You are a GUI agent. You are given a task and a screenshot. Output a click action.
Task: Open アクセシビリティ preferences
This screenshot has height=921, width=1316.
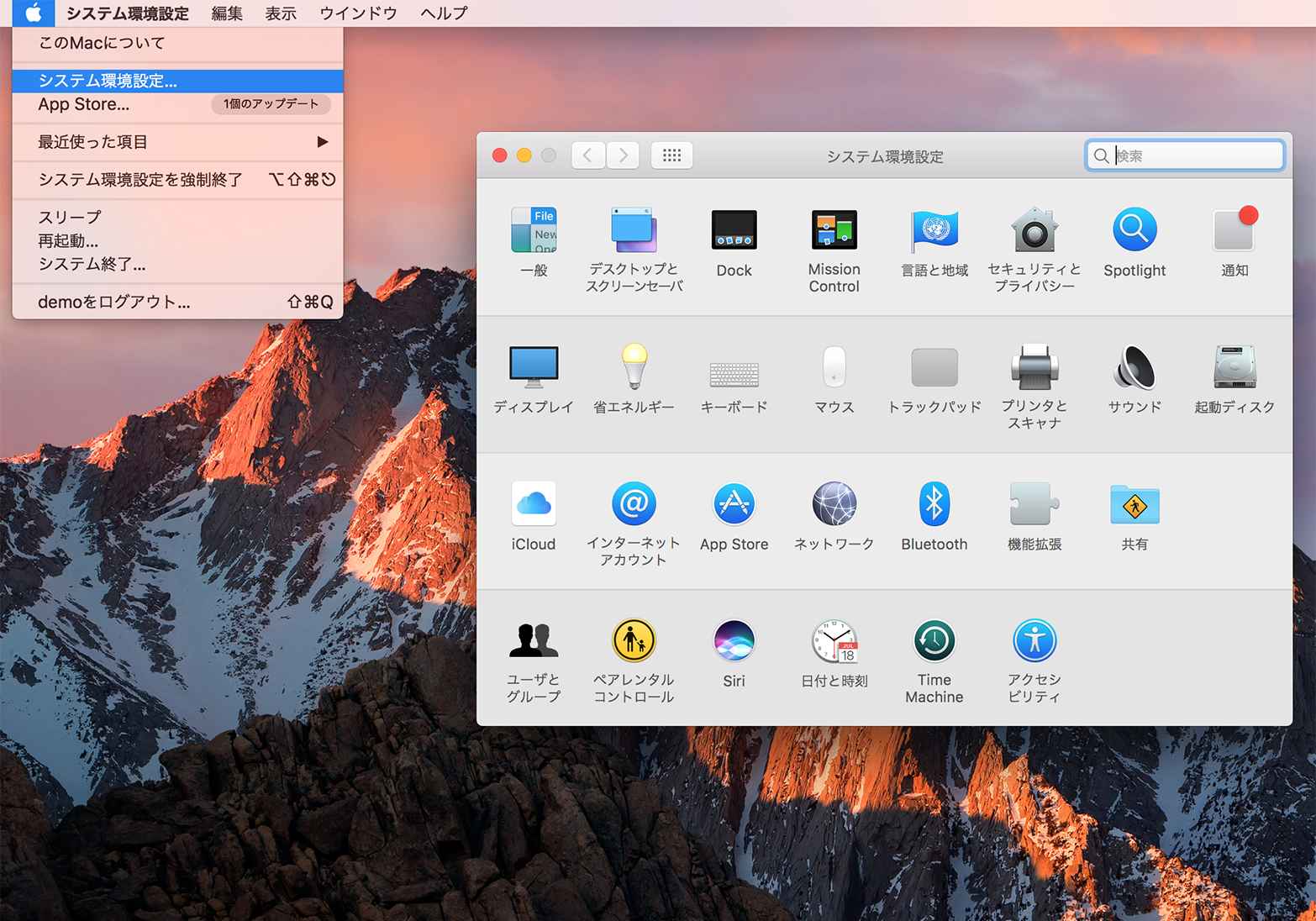(1034, 640)
